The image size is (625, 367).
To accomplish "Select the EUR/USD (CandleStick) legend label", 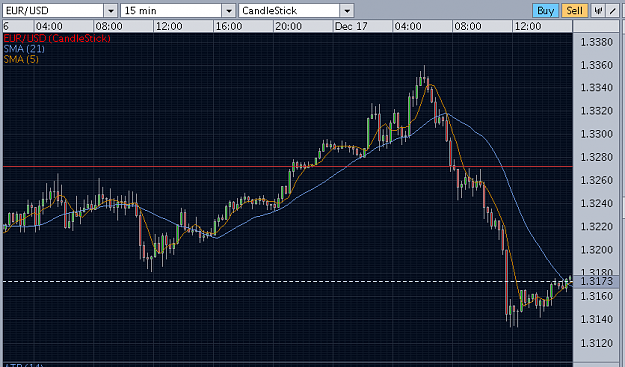I will tap(57, 38).
